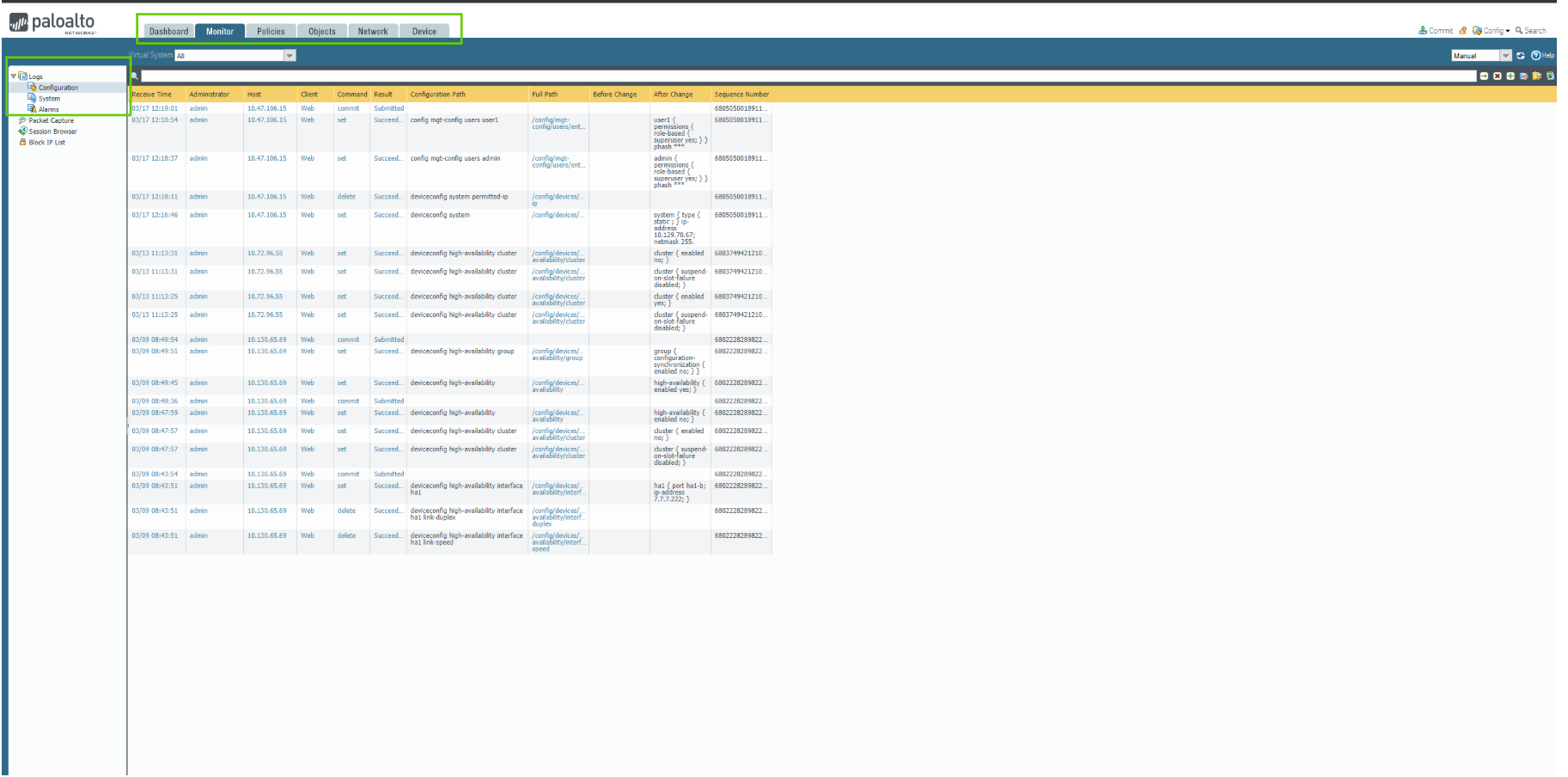Open the Manual refresh interval dropdown

coord(1505,56)
